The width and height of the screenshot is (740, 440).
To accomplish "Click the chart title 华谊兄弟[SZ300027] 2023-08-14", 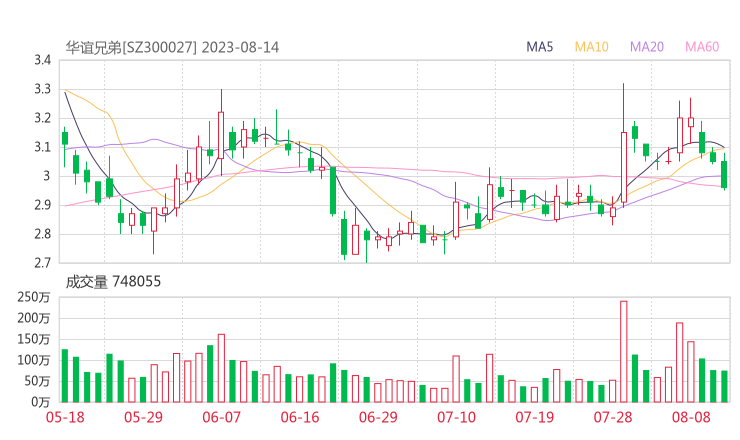I will coord(172,48).
